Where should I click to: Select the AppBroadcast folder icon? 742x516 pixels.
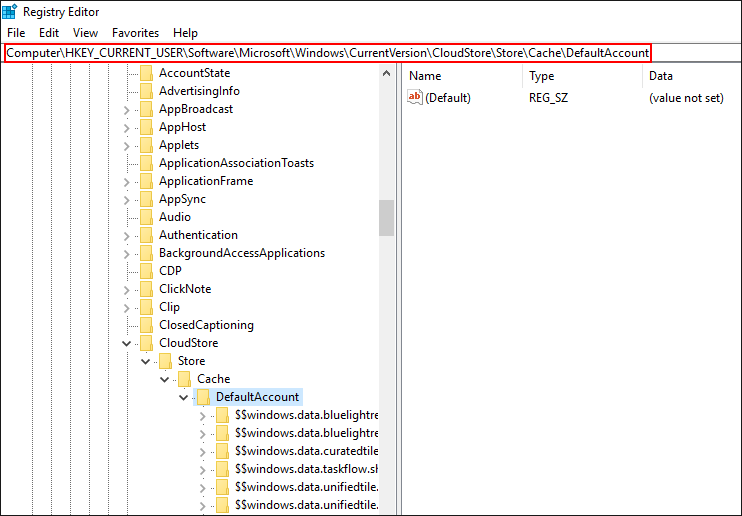pos(147,109)
